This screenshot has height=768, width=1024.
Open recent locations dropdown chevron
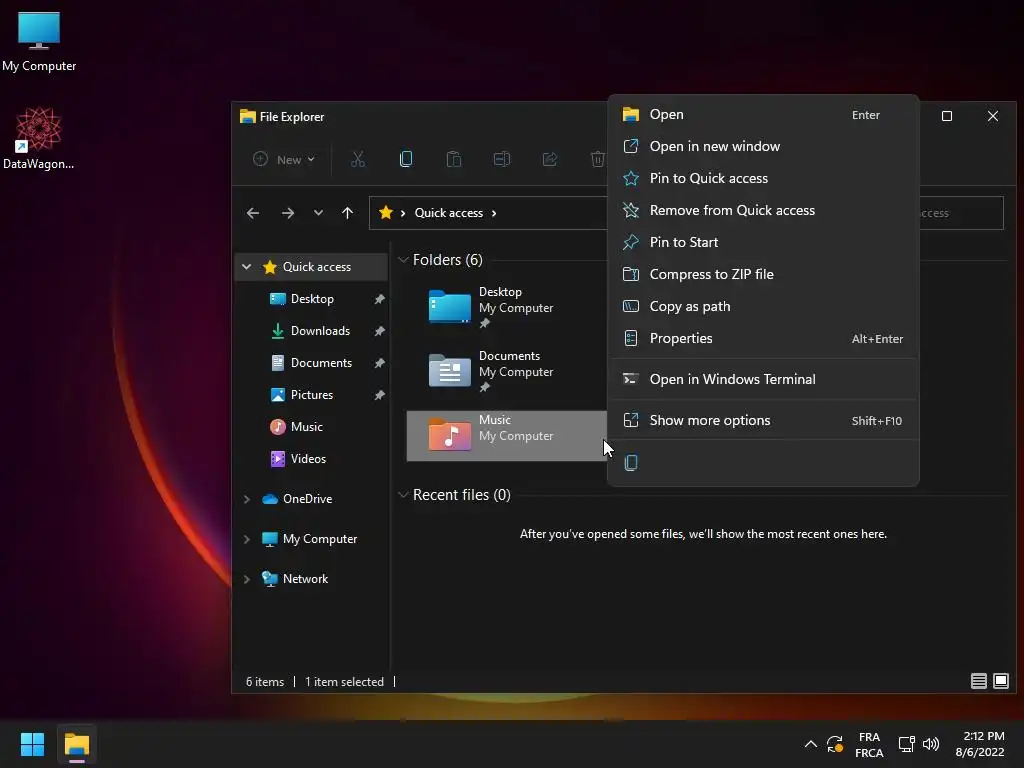click(318, 213)
